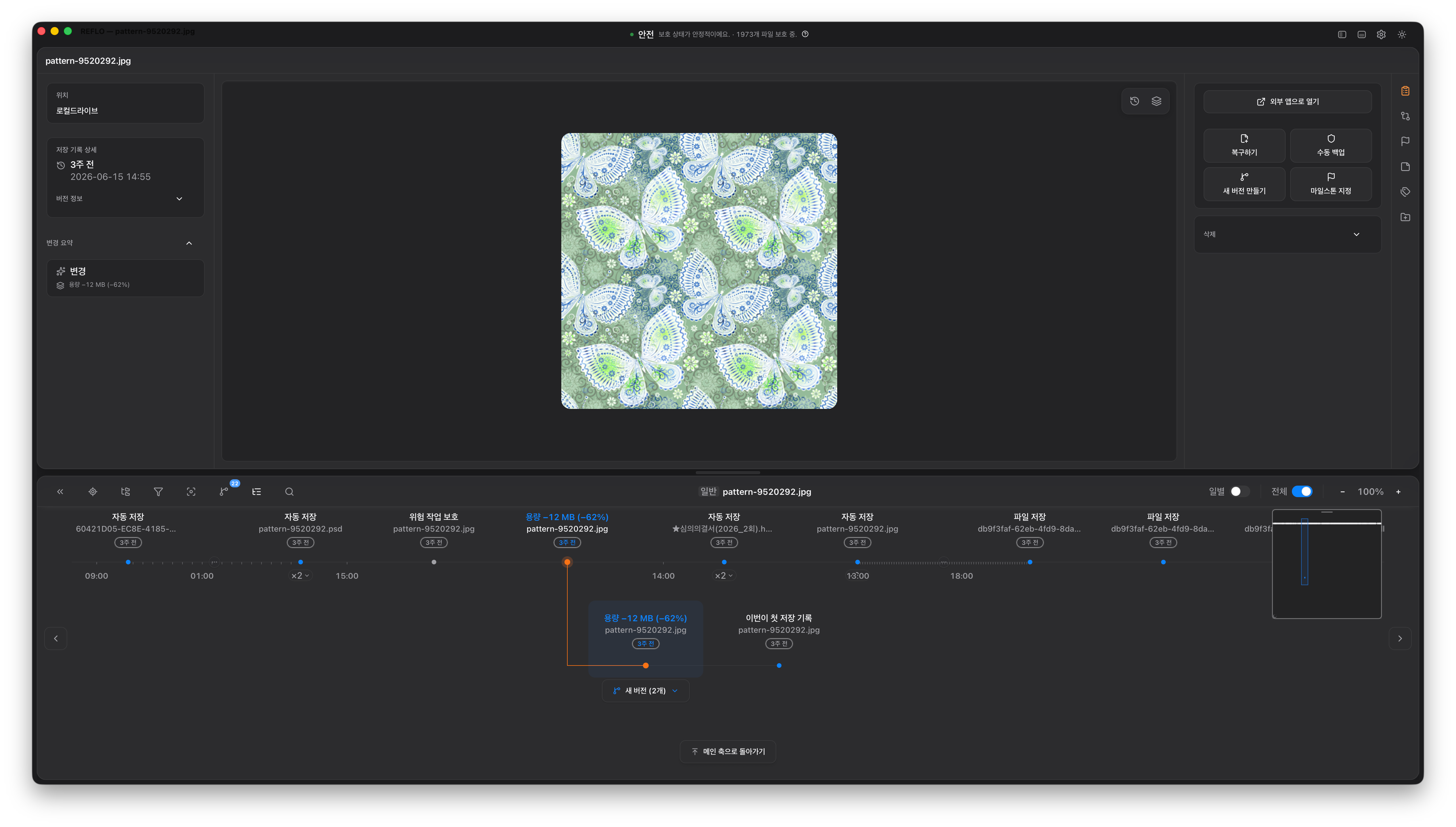Open the file note icon in right sidebar

pyautogui.click(x=1405, y=166)
